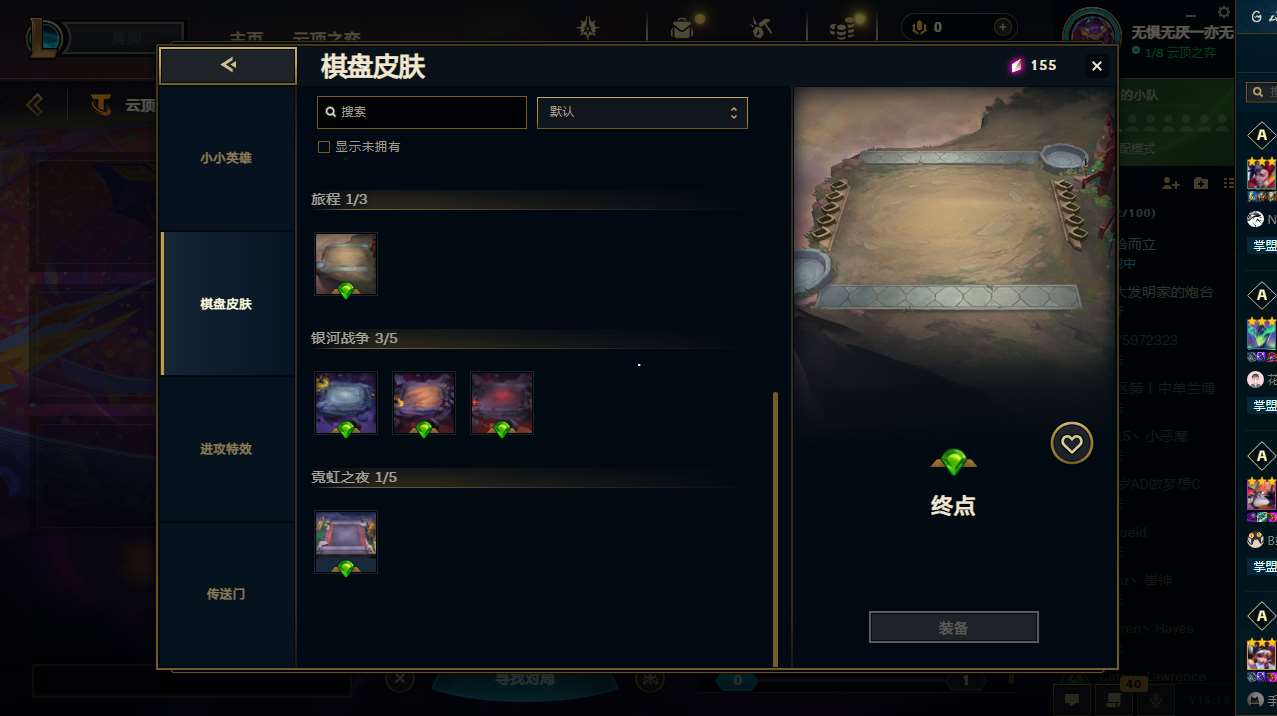
Task: Open the crafting hammer icon in the top bar
Action: (762, 28)
